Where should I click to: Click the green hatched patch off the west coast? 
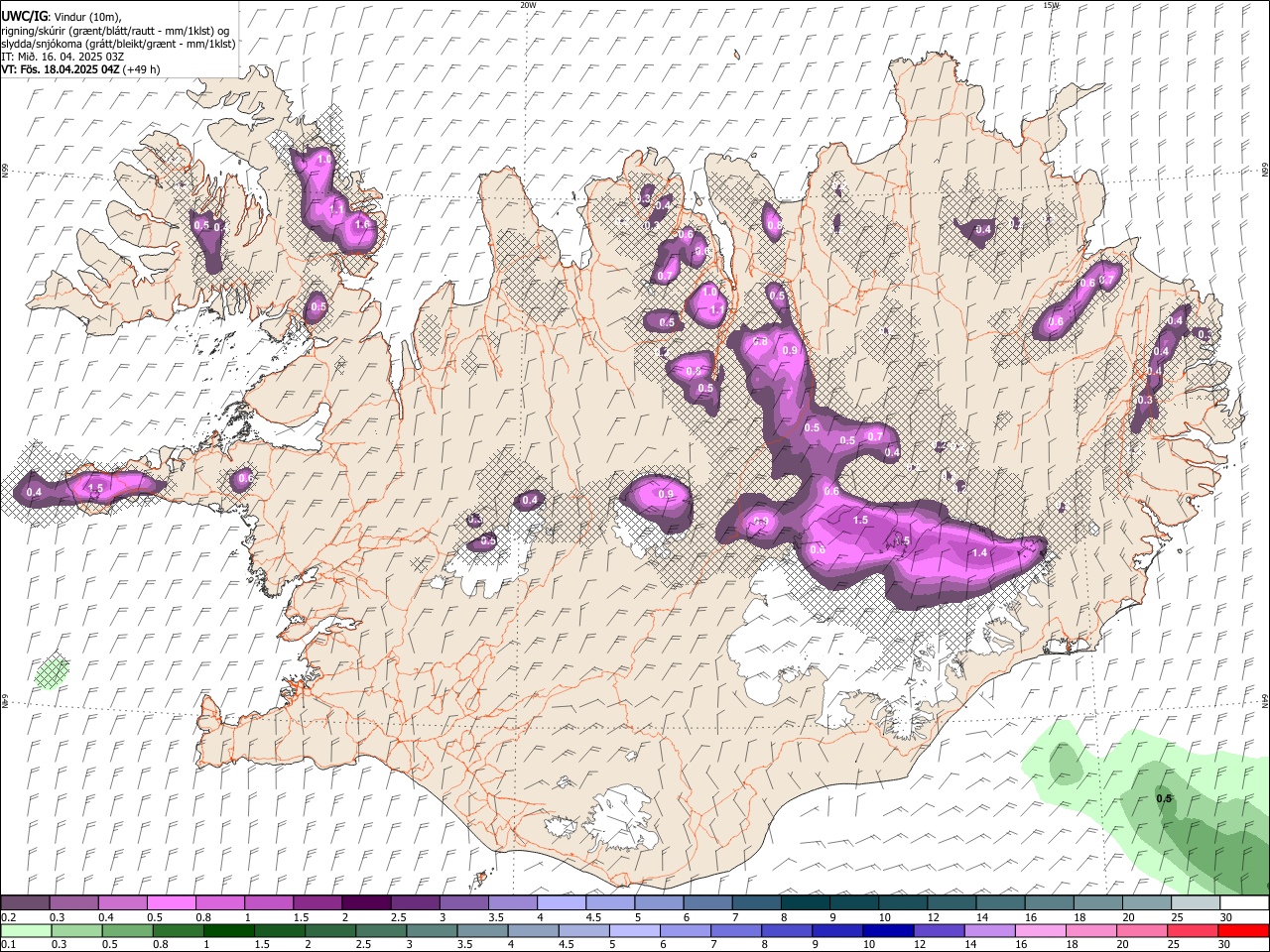tap(52, 671)
